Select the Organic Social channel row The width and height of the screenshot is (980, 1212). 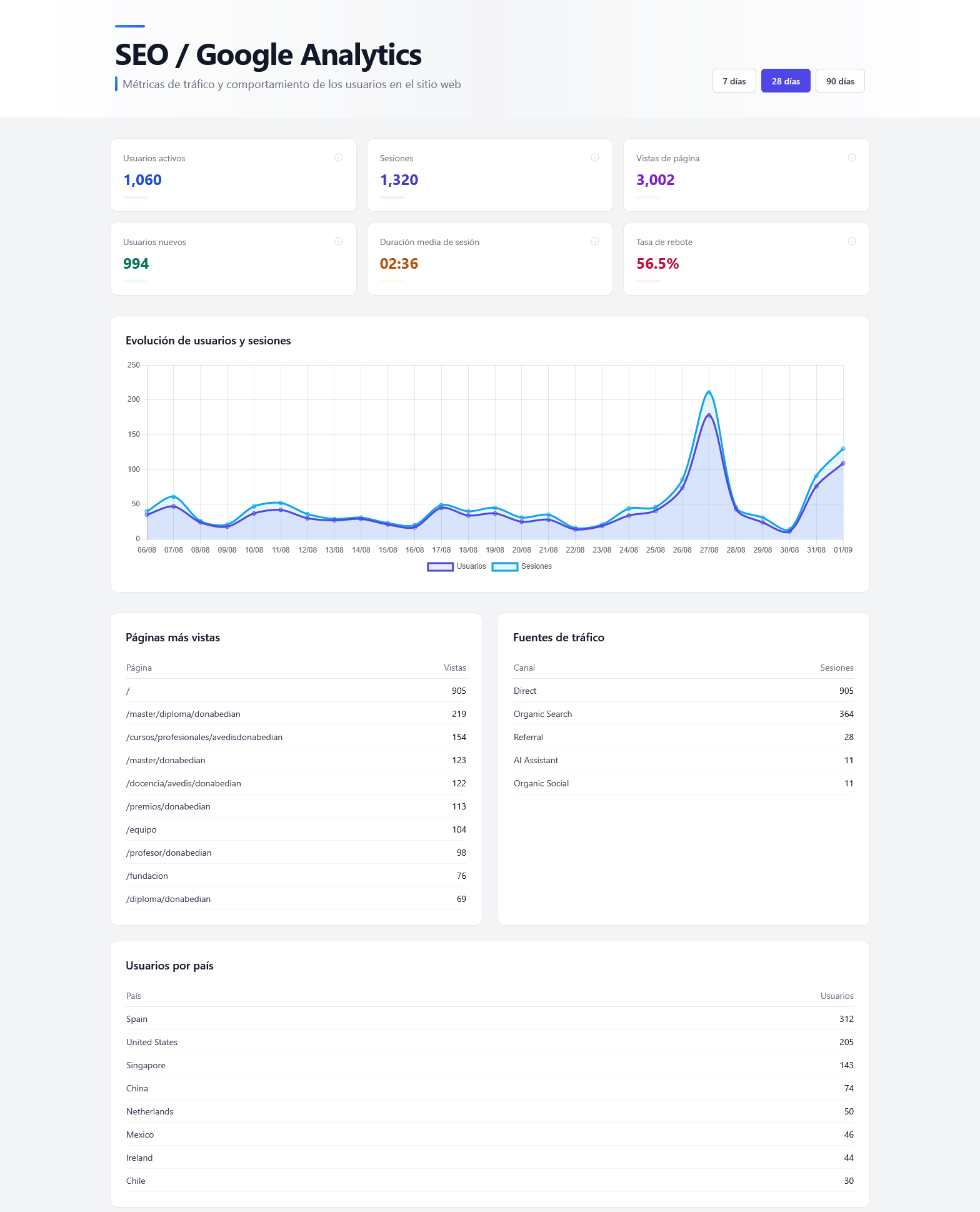coord(684,783)
